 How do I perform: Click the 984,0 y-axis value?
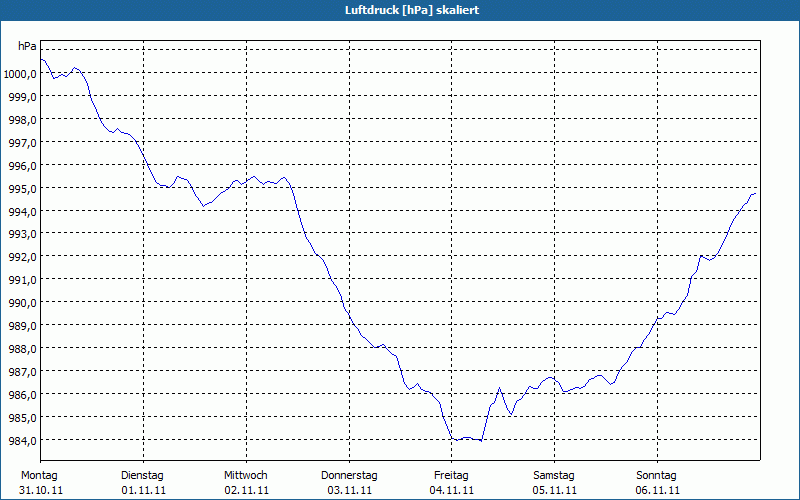[23, 441]
